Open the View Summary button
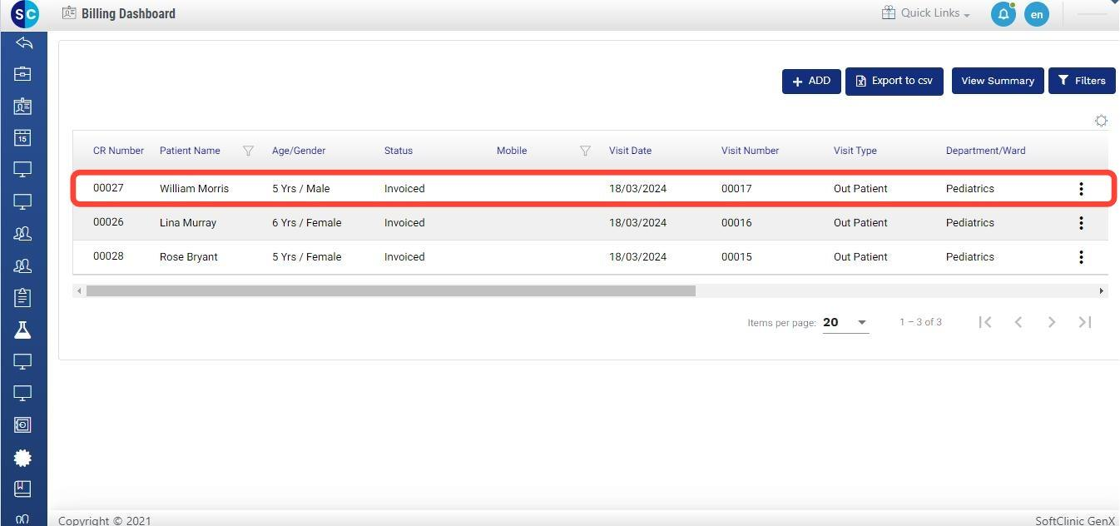Image resolution: width=1120 pixels, height=526 pixels. (x=997, y=81)
